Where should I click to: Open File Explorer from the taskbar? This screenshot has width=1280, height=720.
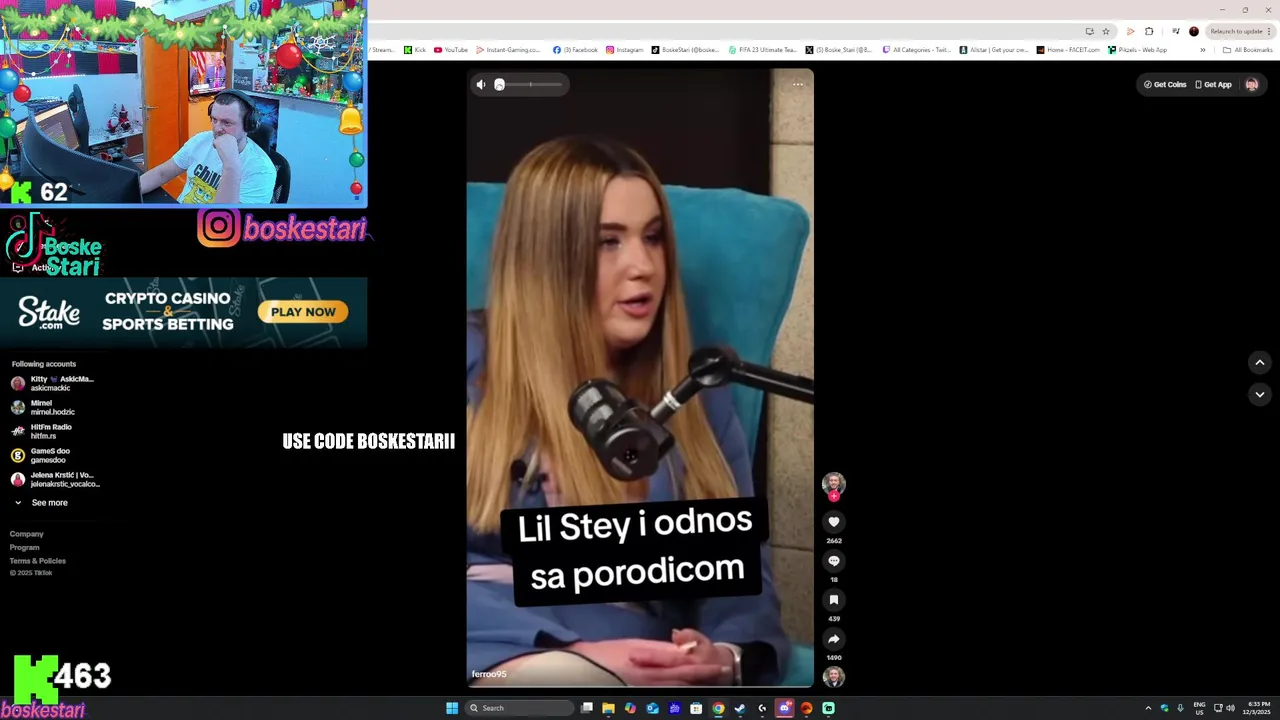[x=608, y=708]
